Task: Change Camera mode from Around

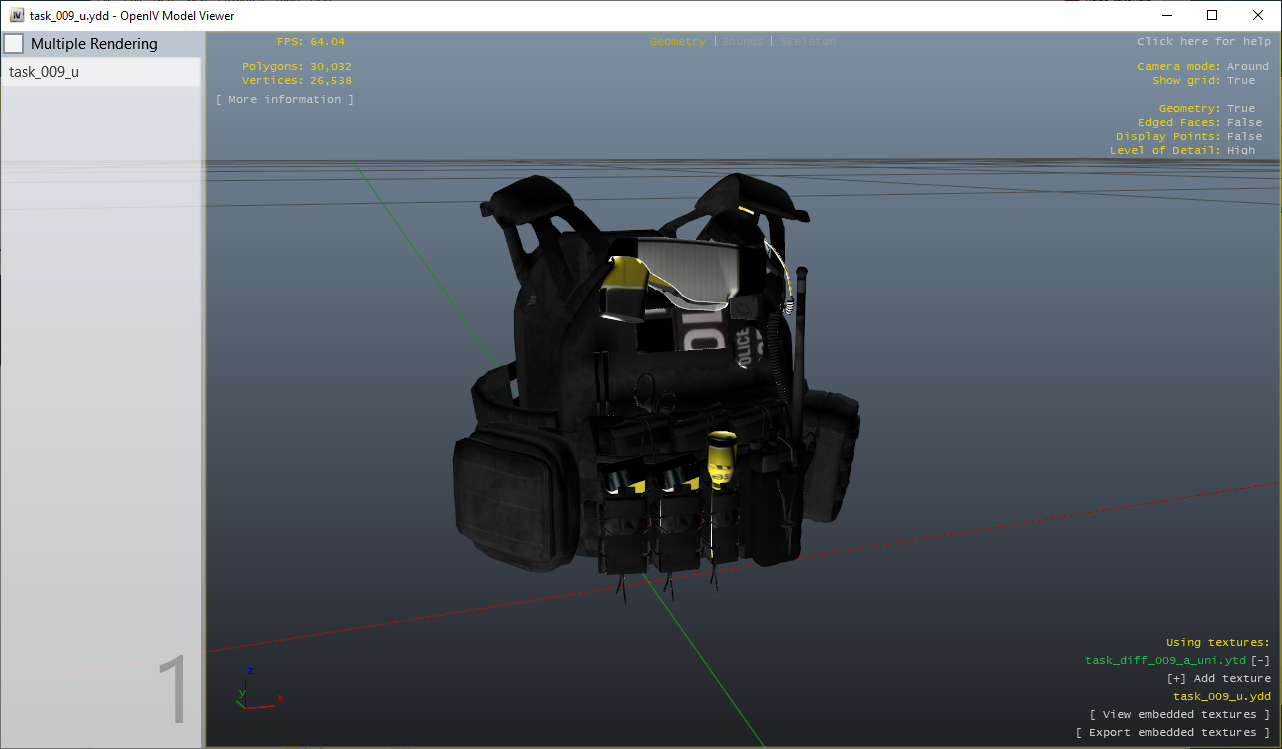Action: (1247, 66)
